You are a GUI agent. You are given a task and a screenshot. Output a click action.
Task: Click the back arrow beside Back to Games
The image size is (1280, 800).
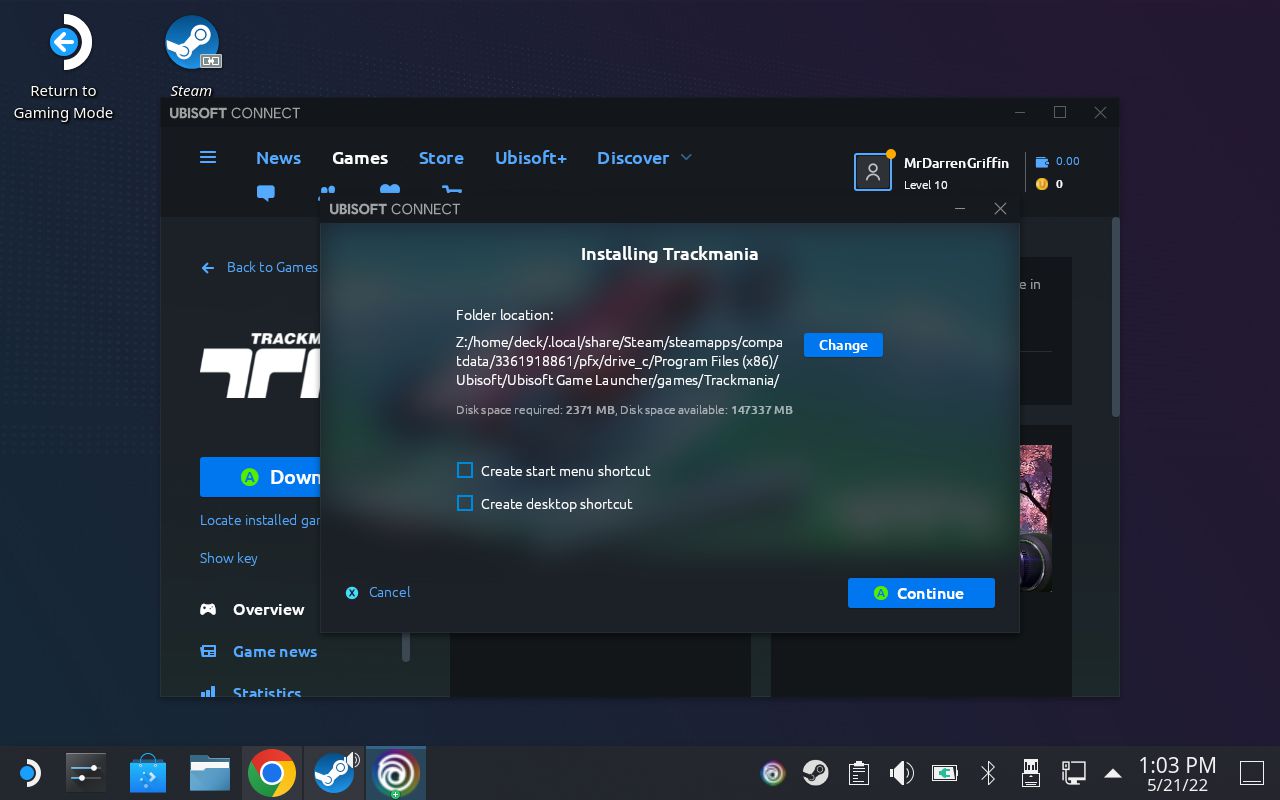click(x=207, y=267)
